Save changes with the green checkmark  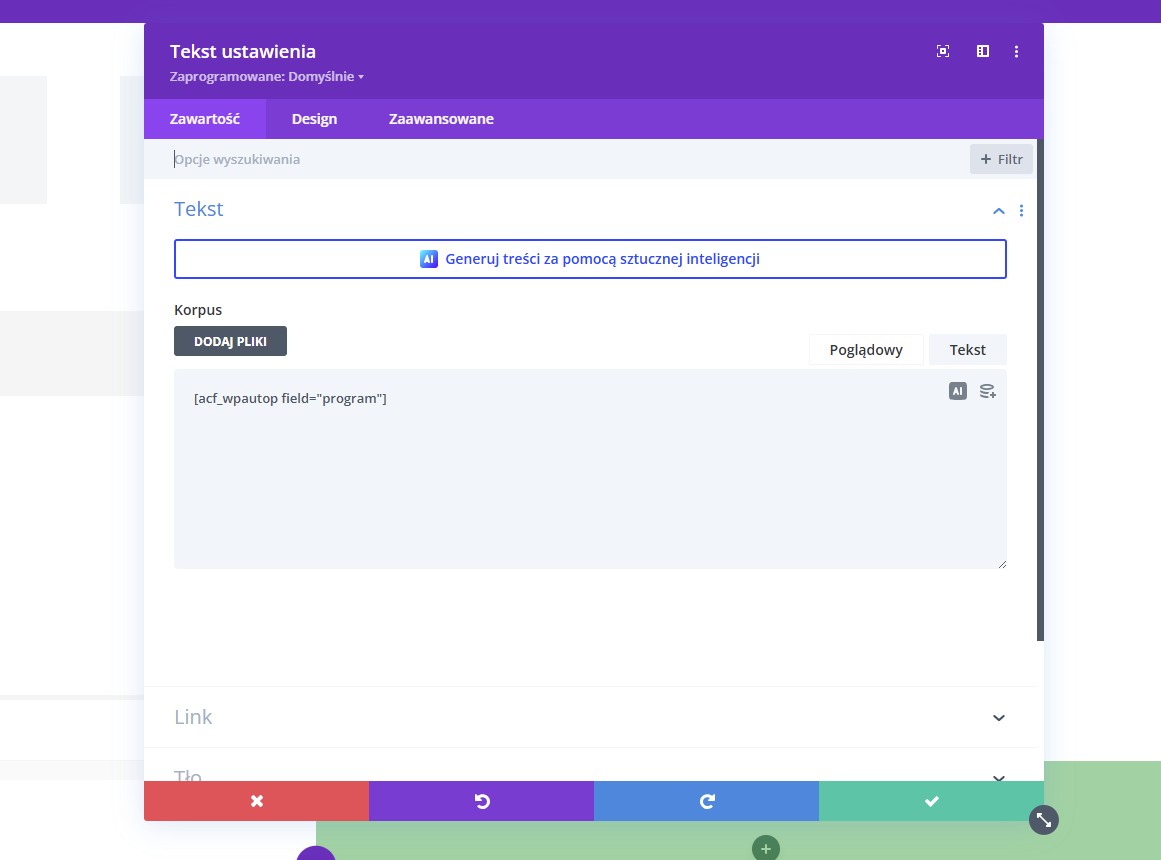[931, 801]
